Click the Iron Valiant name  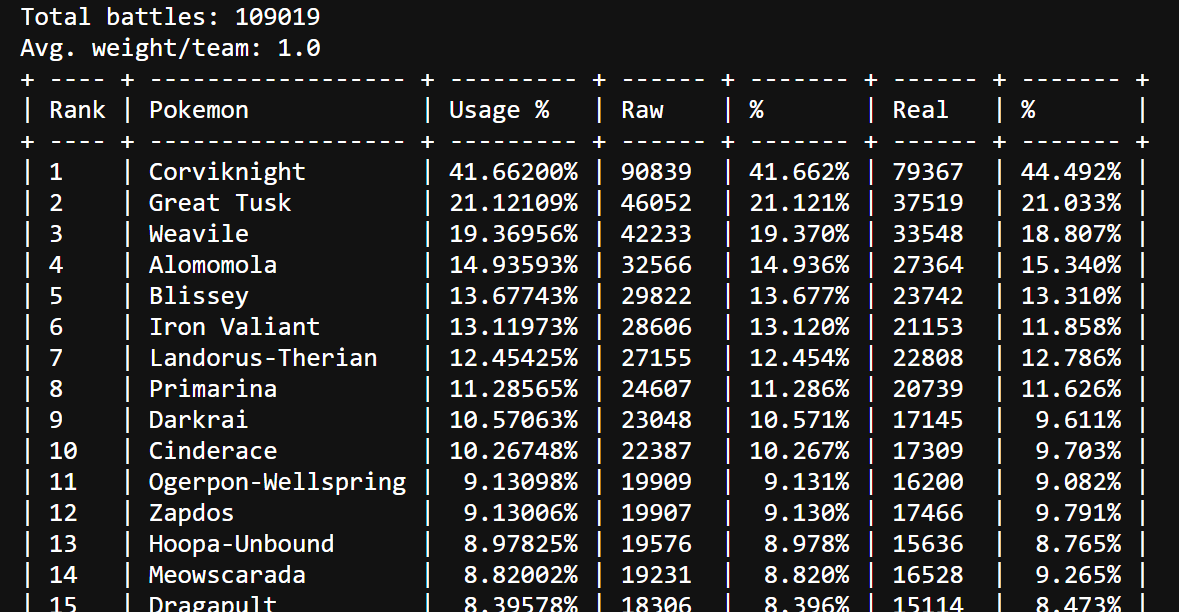tap(234, 327)
